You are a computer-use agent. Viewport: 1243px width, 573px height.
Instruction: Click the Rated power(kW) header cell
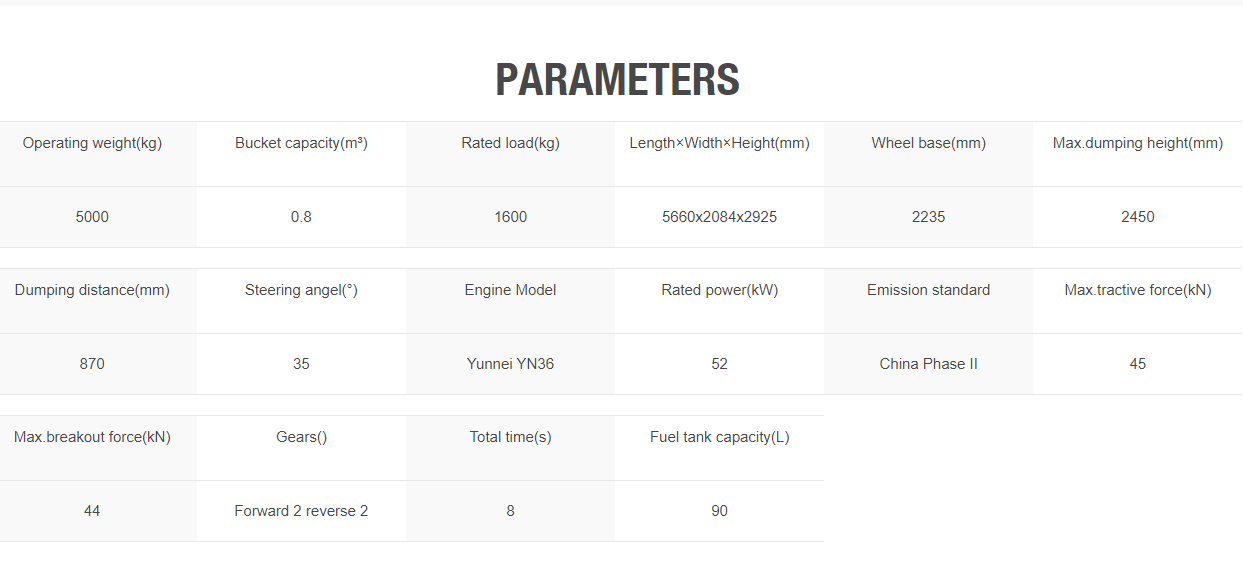pos(719,301)
